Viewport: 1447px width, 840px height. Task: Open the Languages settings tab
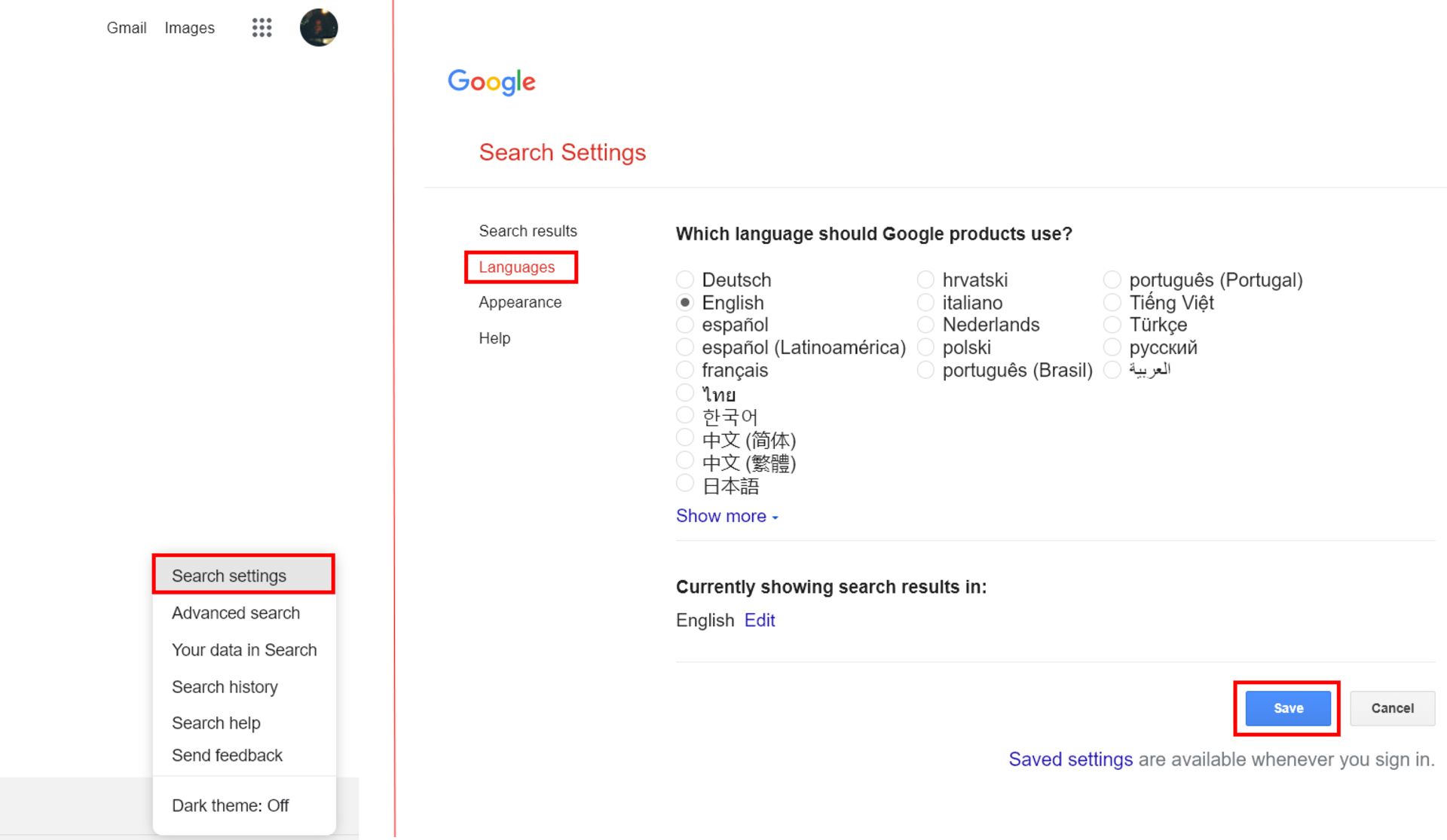pyautogui.click(x=517, y=267)
